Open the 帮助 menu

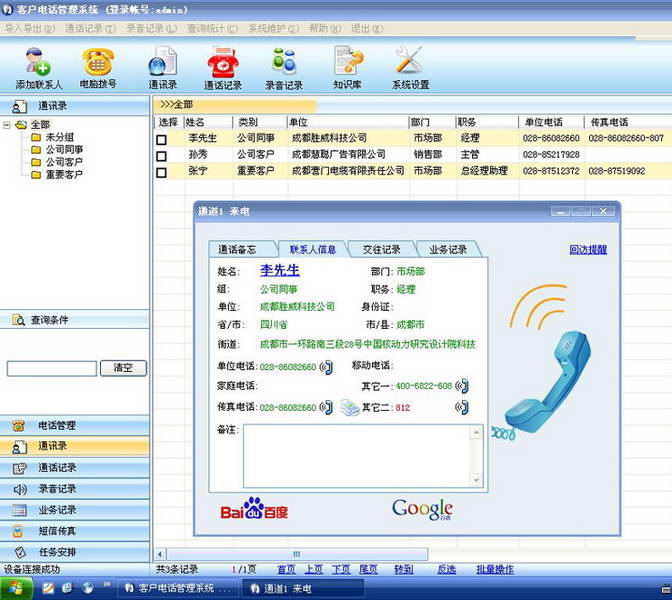coord(325,29)
